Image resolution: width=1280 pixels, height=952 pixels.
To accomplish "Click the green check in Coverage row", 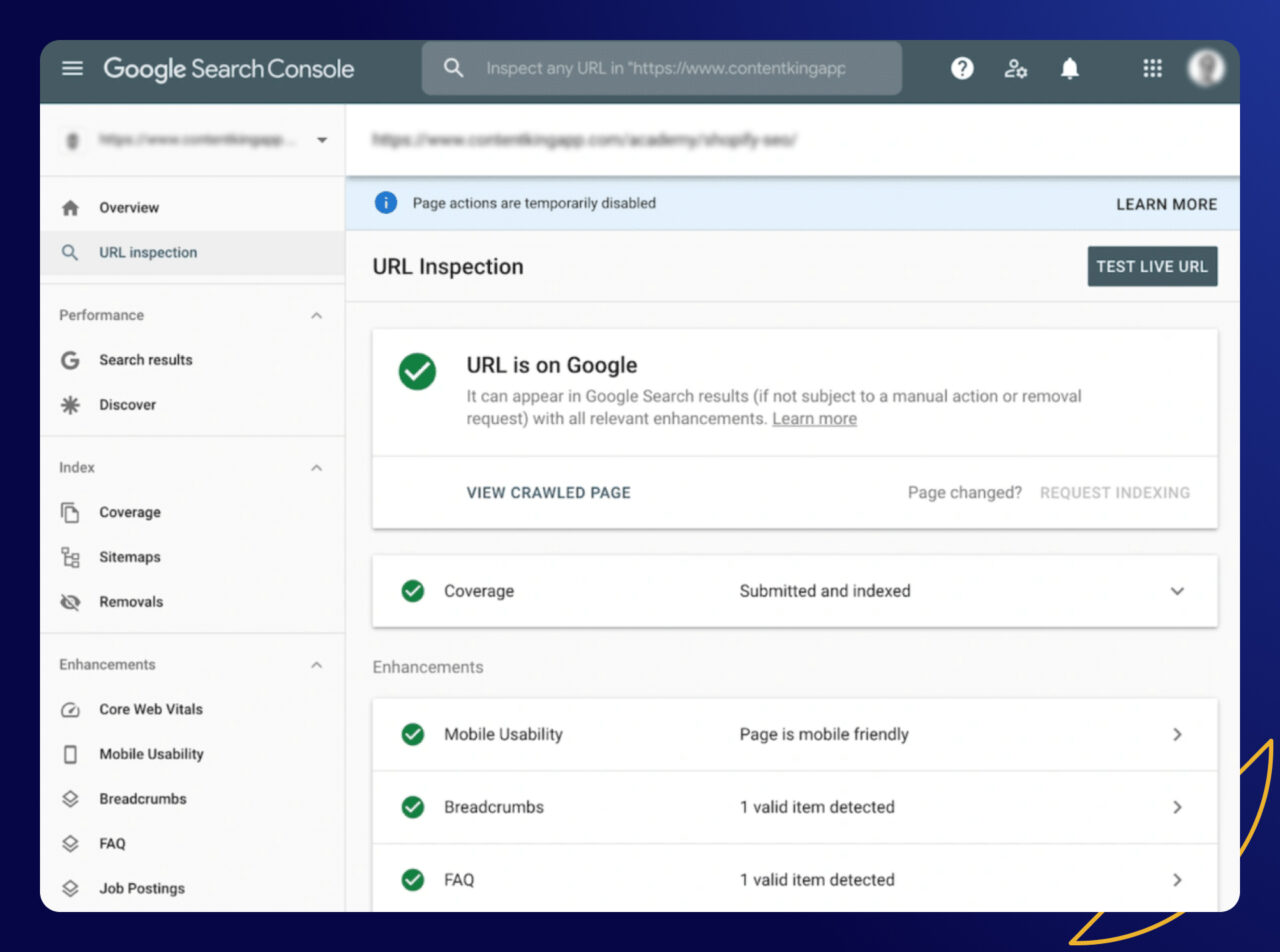I will click(412, 591).
